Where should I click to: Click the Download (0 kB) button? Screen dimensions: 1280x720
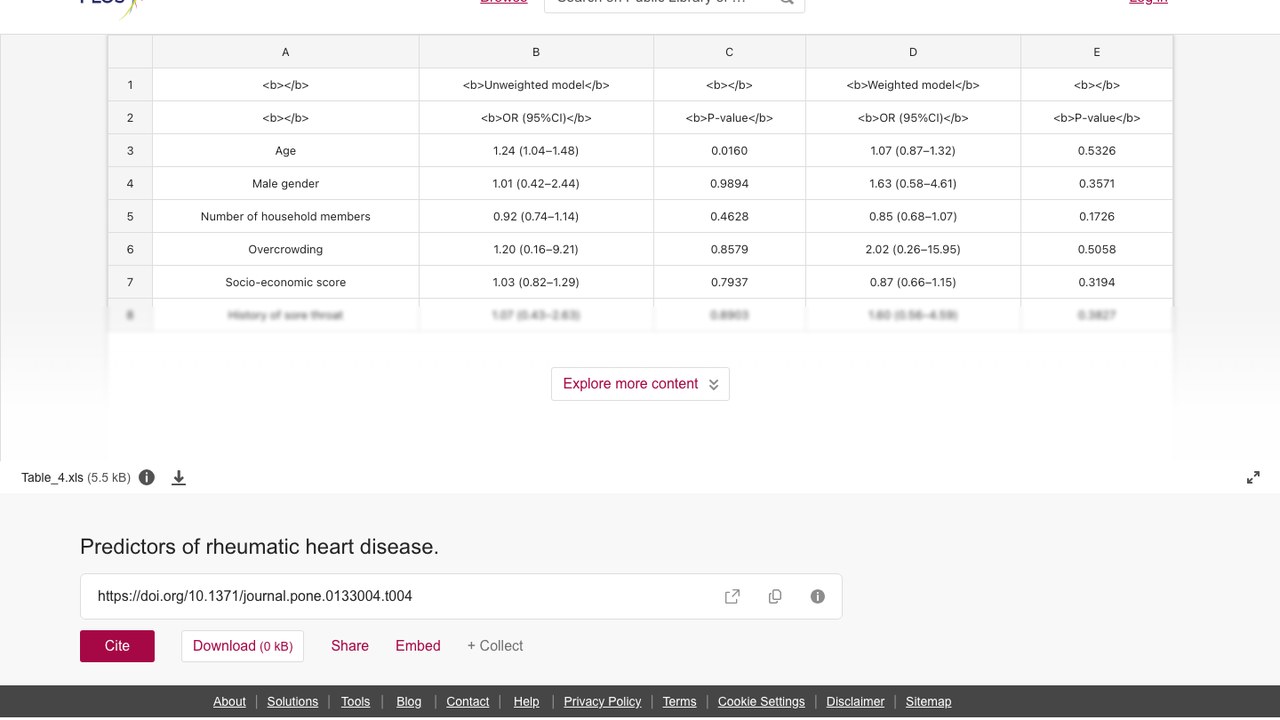click(x=242, y=646)
